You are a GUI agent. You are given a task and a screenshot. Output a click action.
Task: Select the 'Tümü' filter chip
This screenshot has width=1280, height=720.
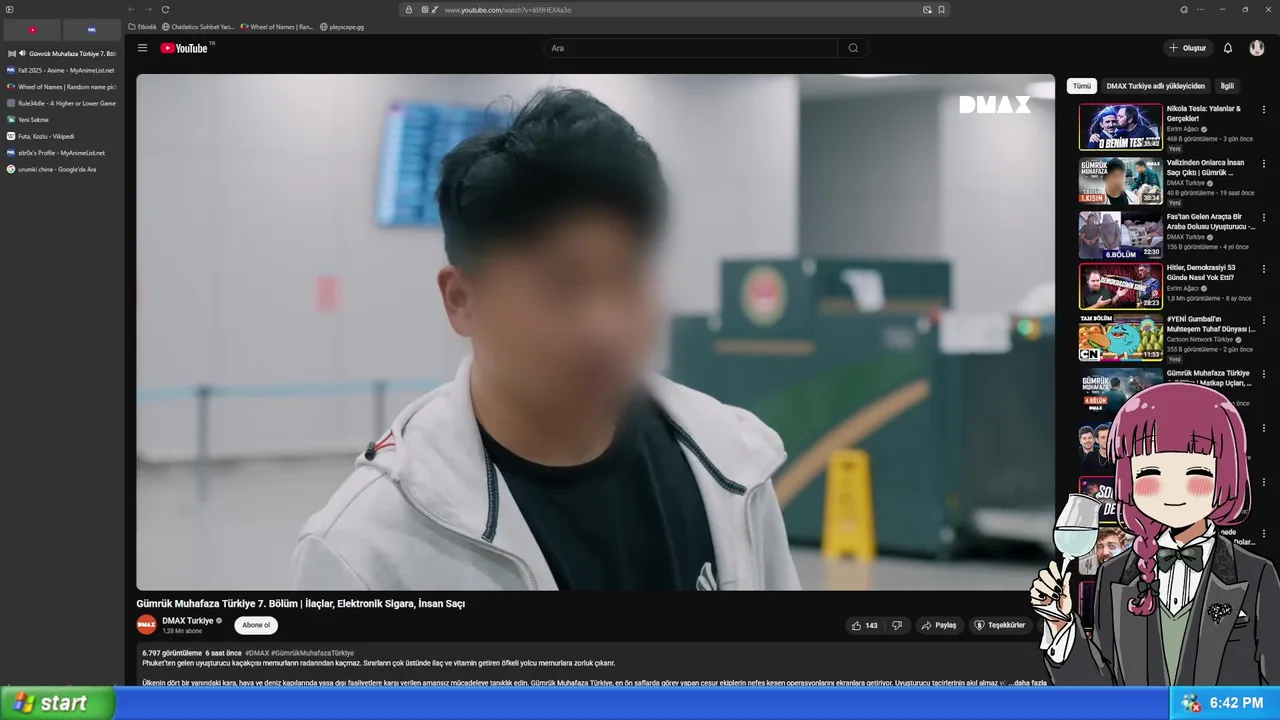pyautogui.click(x=1082, y=86)
